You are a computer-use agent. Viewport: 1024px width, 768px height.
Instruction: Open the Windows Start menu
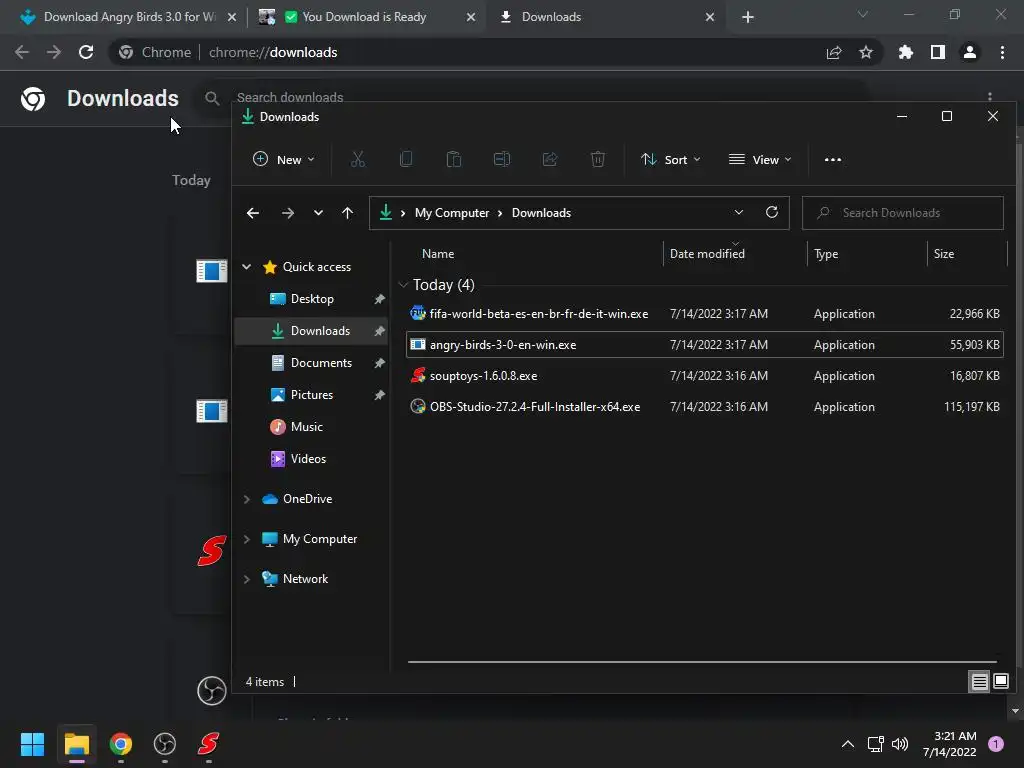pos(32,744)
